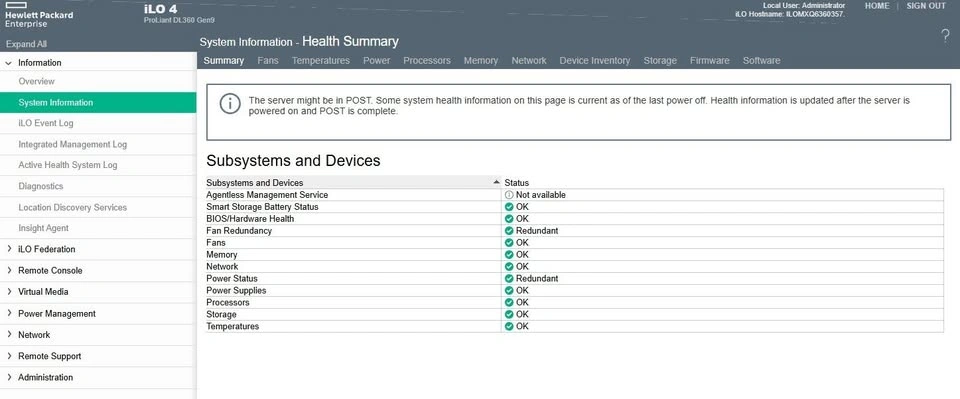The width and height of the screenshot is (960, 399).
Task: Click the question mark help icon
Action: (x=945, y=37)
